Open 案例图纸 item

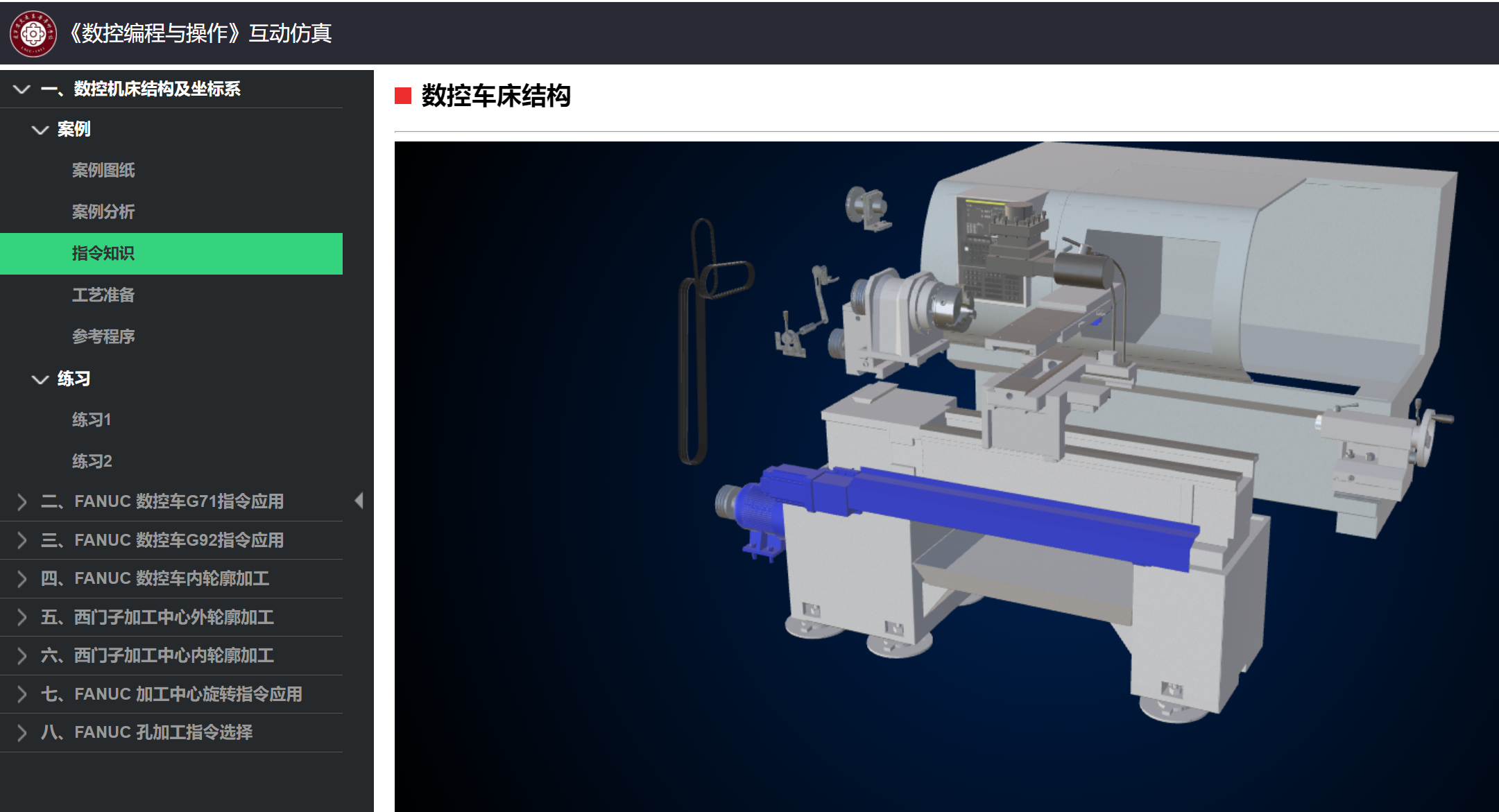pyautogui.click(x=103, y=171)
